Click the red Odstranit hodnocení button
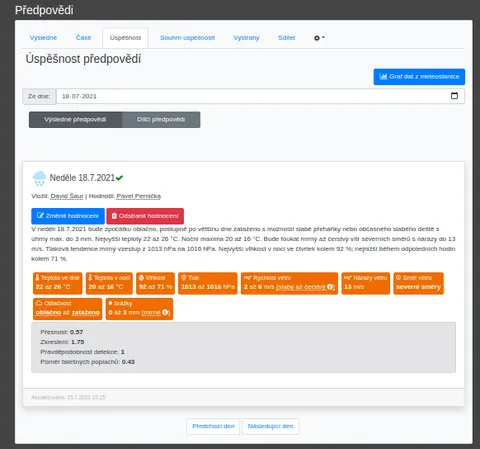The image size is (480, 449). [x=145, y=216]
